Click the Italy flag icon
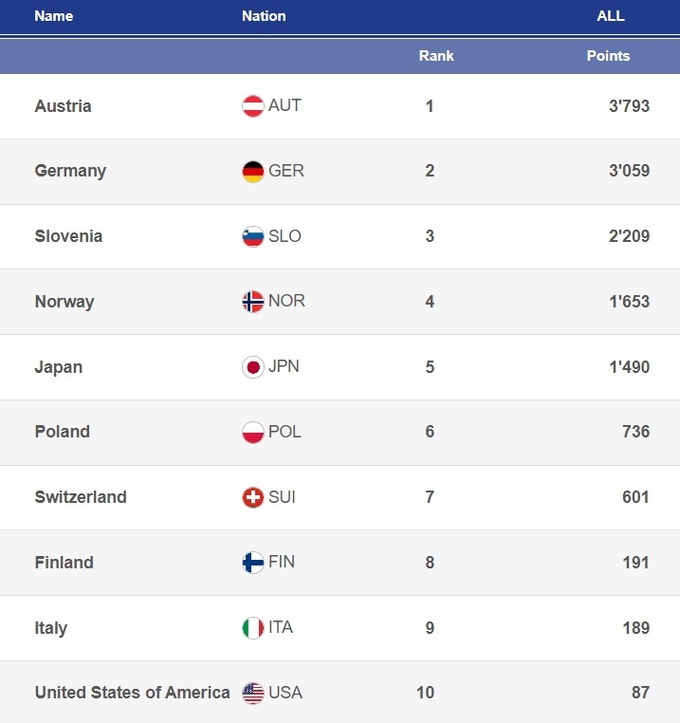The image size is (680, 723). [x=253, y=628]
